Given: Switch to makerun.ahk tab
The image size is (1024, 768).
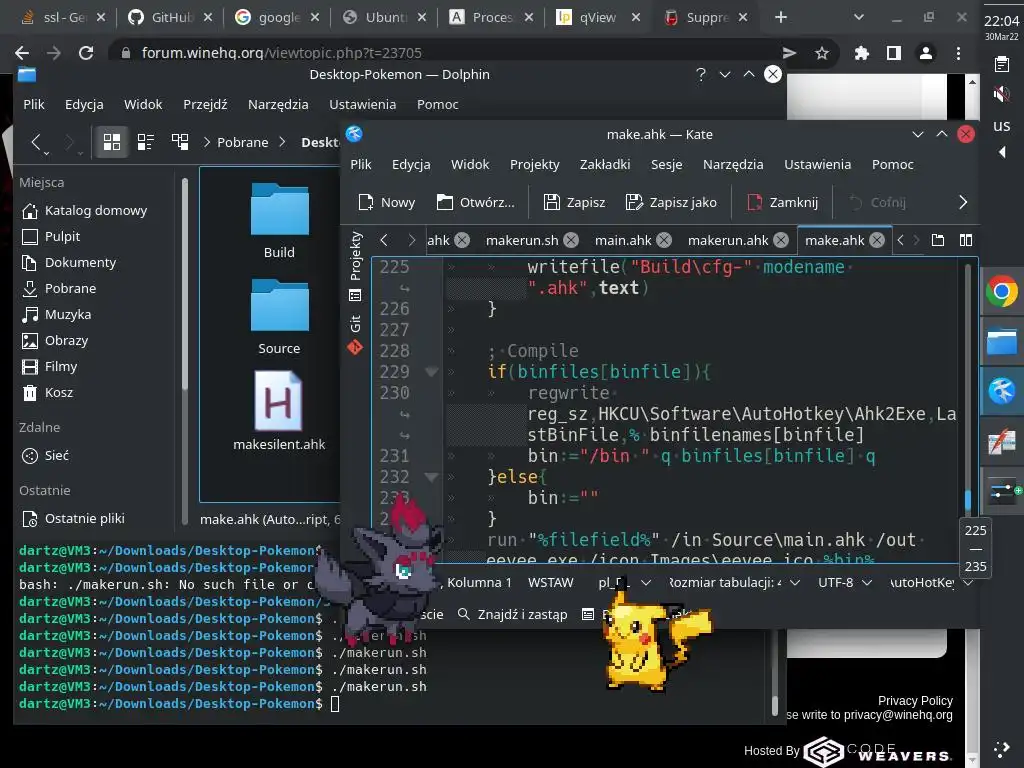Looking at the screenshot, I should [x=728, y=240].
